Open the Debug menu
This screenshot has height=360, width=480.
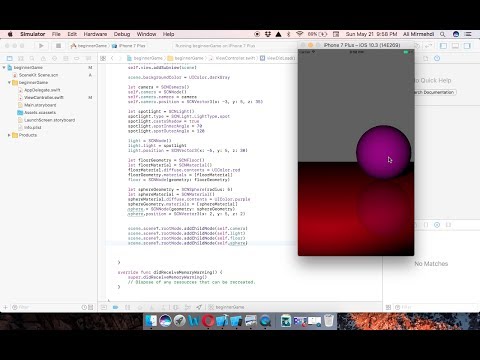tap(122, 34)
